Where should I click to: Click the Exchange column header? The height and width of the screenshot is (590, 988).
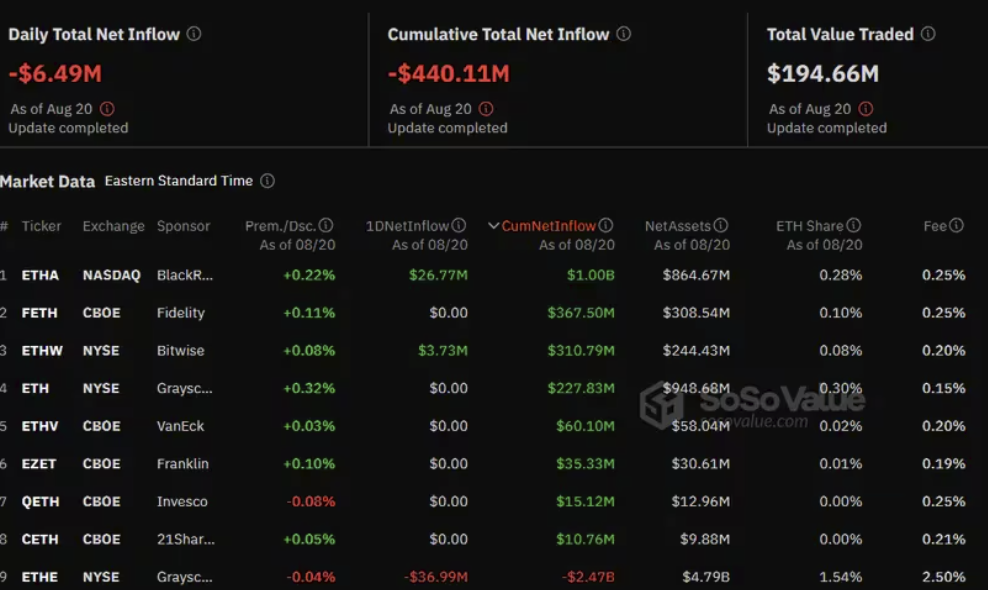(x=113, y=226)
